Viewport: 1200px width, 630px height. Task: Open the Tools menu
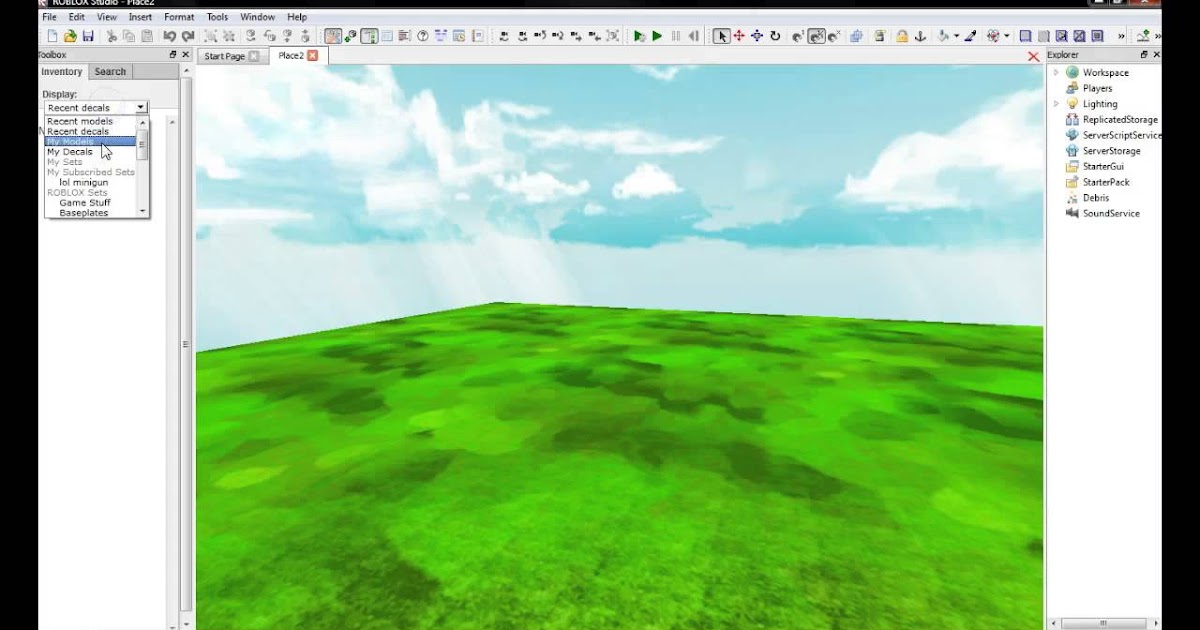click(217, 17)
